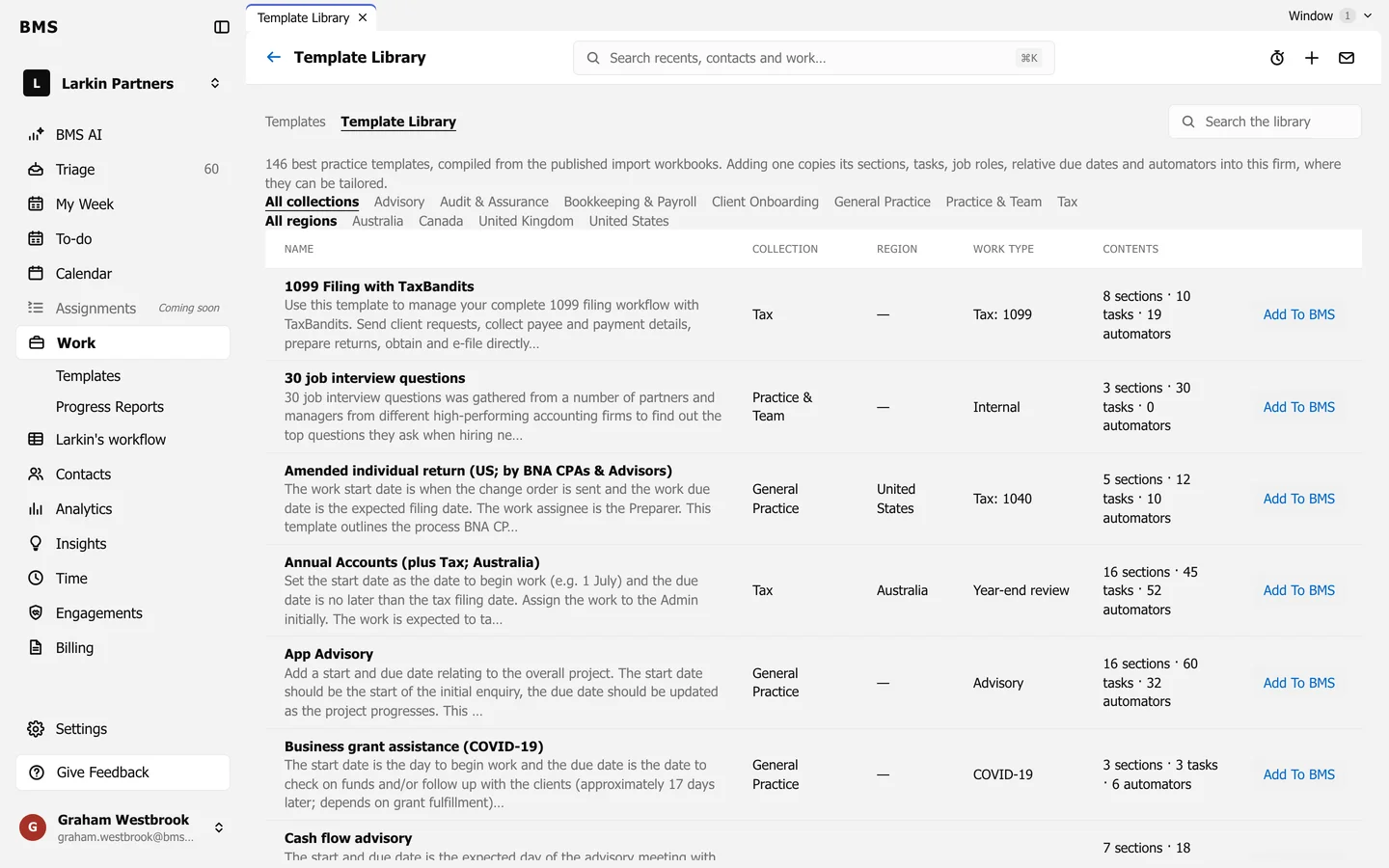The width and height of the screenshot is (1389, 868).
Task: Open the 30 job interview questions template
Action: tap(374, 378)
